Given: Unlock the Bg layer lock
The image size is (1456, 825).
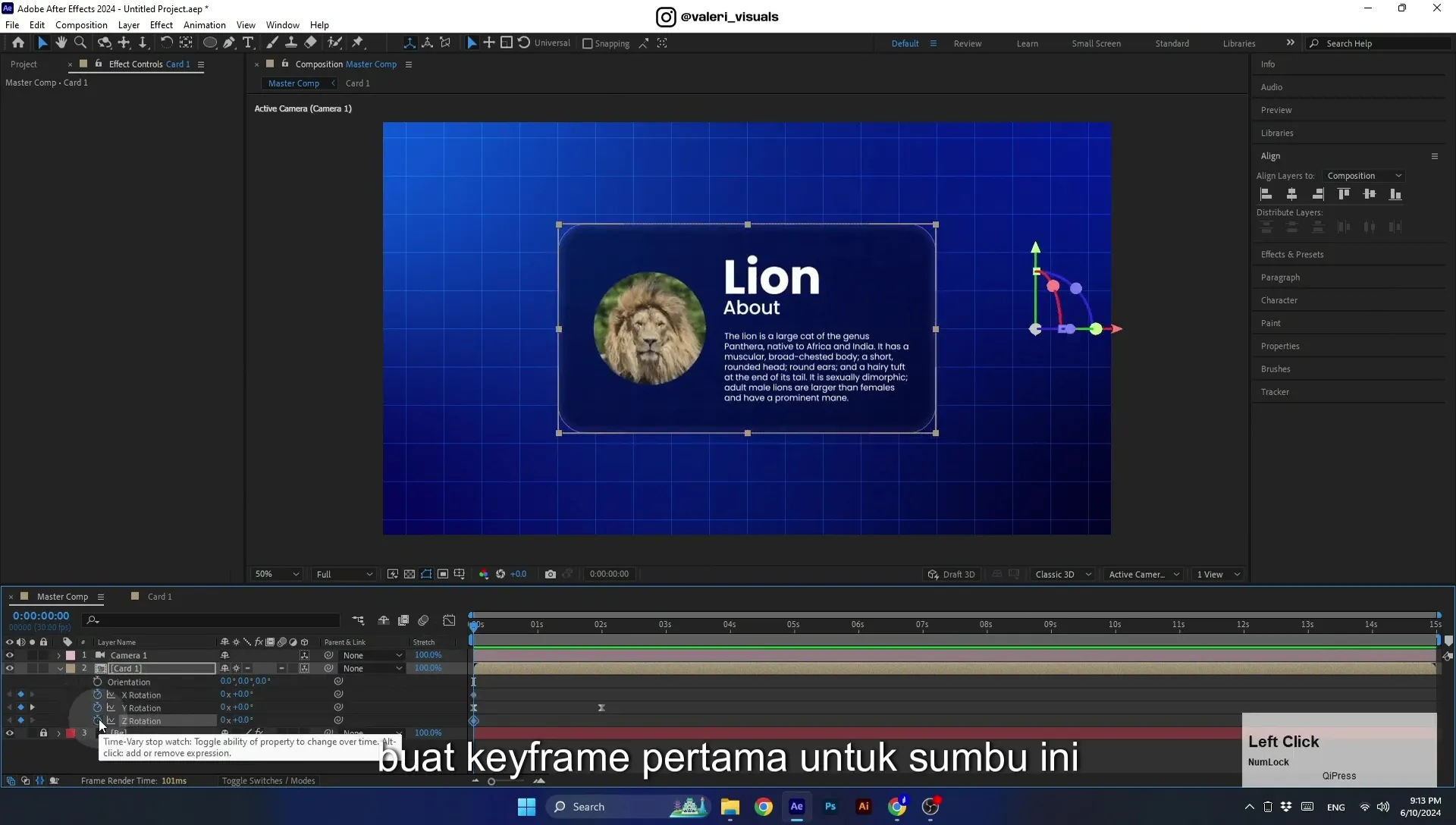Looking at the screenshot, I should [x=43, y=732].
